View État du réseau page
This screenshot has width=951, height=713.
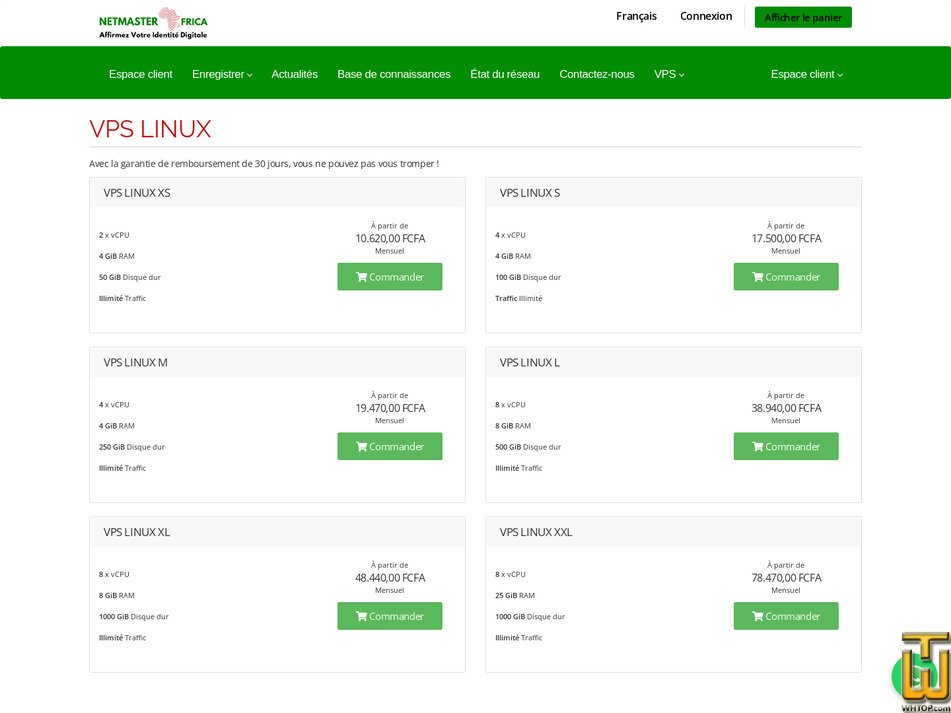(x=505, y=74)
